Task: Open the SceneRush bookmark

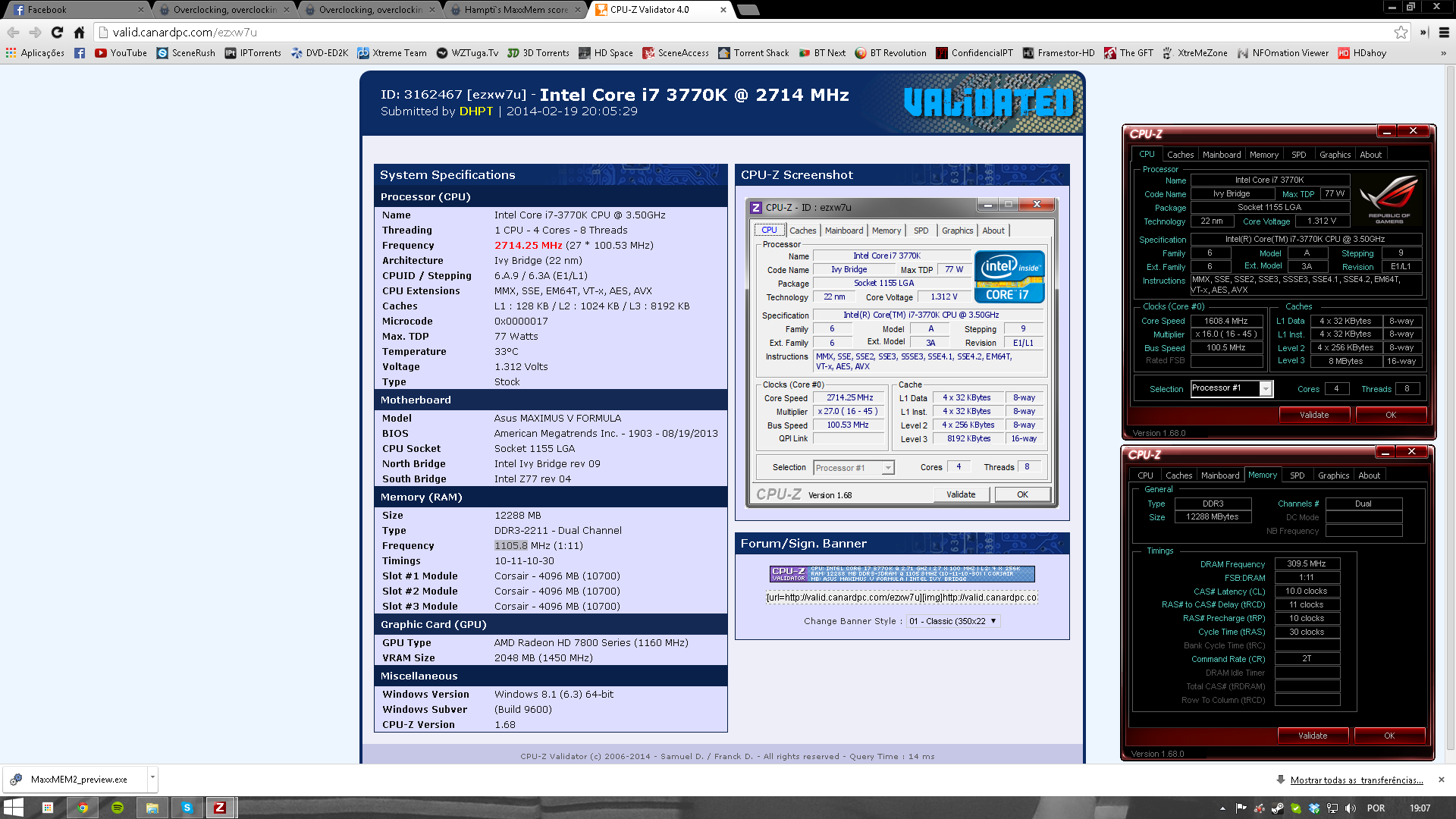Action: click(x=186, y=53)
